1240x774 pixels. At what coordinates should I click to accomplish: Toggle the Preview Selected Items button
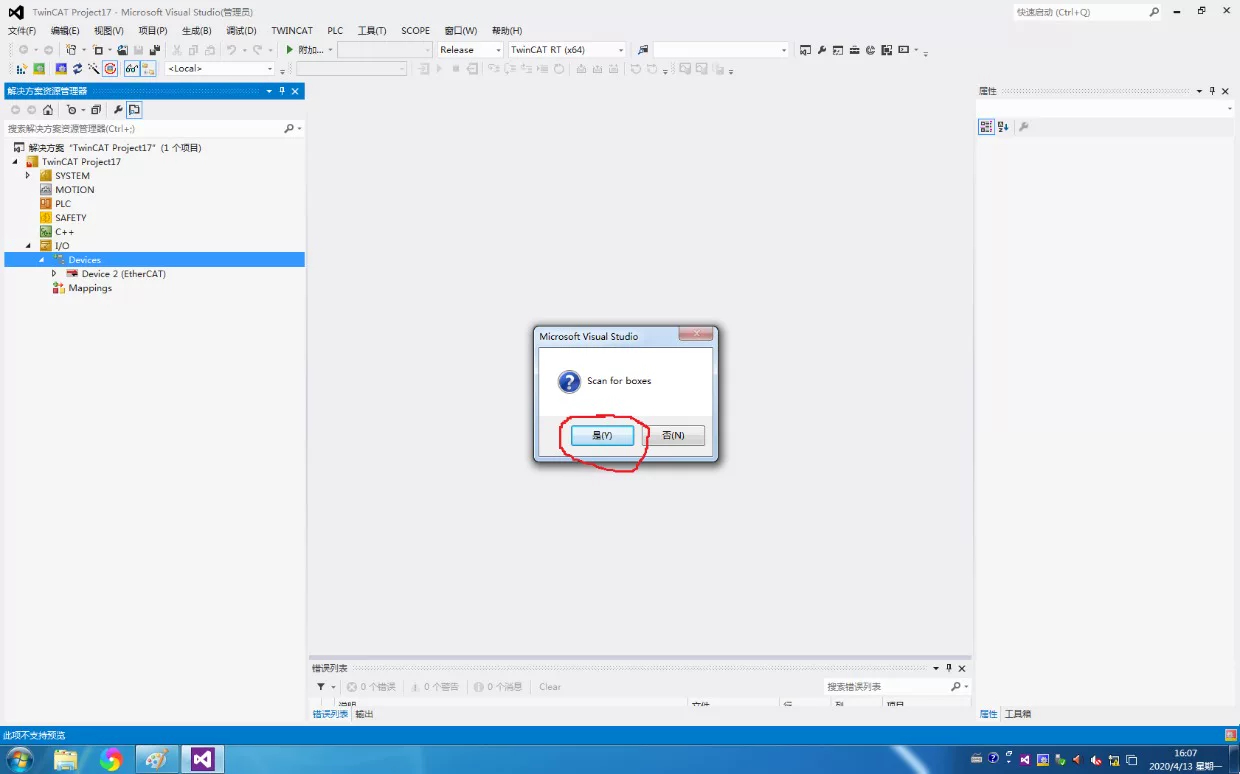[134, 110]
